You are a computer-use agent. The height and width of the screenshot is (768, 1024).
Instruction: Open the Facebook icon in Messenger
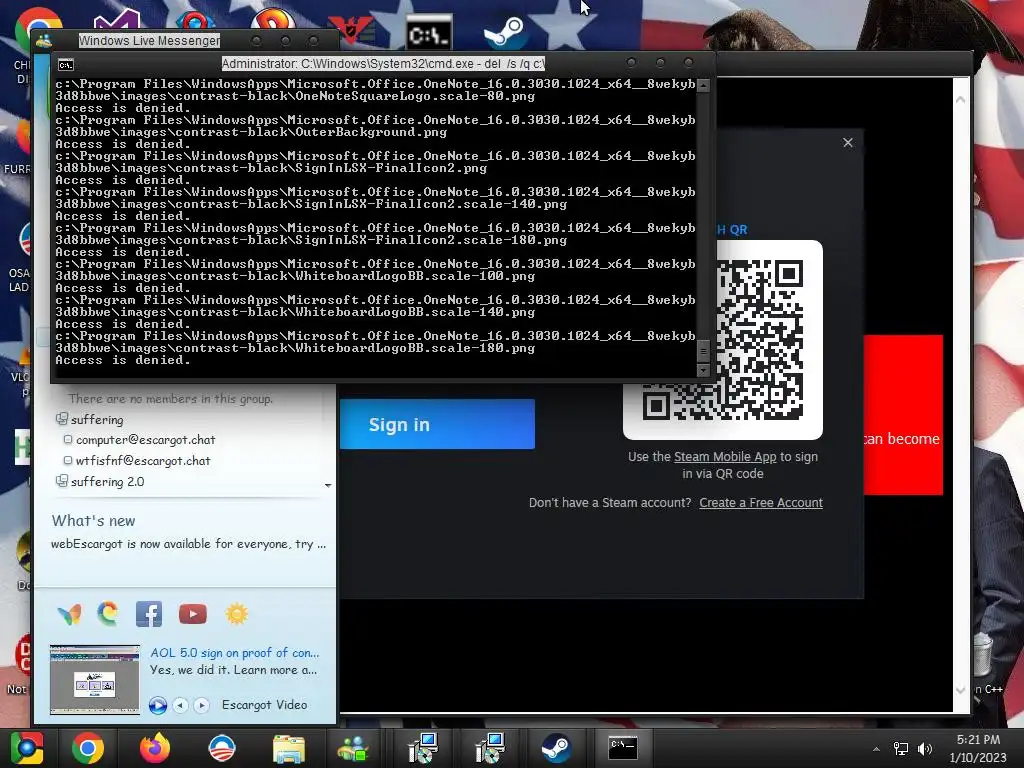pyautogui.click(x=149, y=614)
